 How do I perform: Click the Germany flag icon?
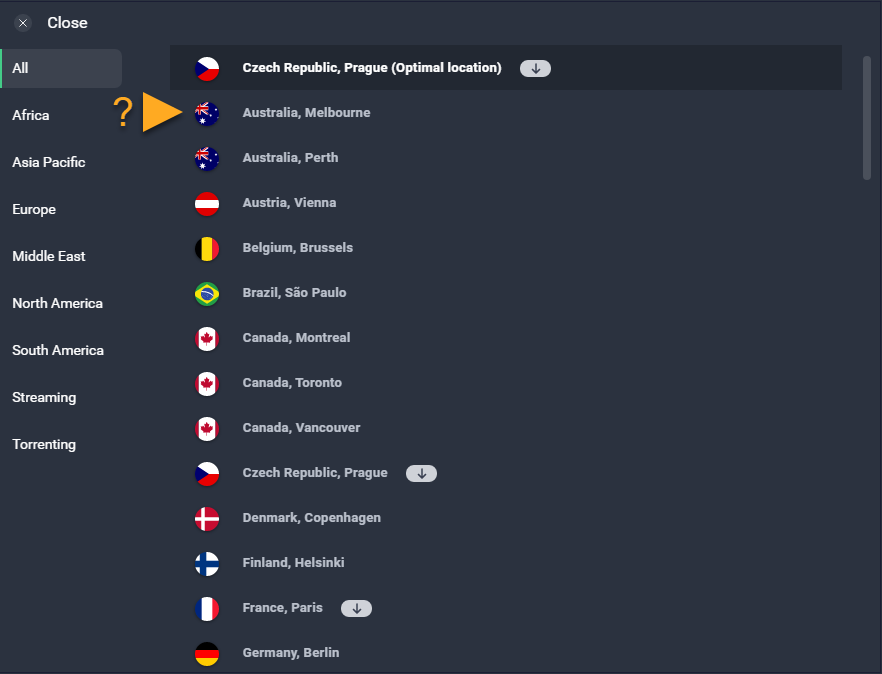pyautogui.click(x=207, y=654)
